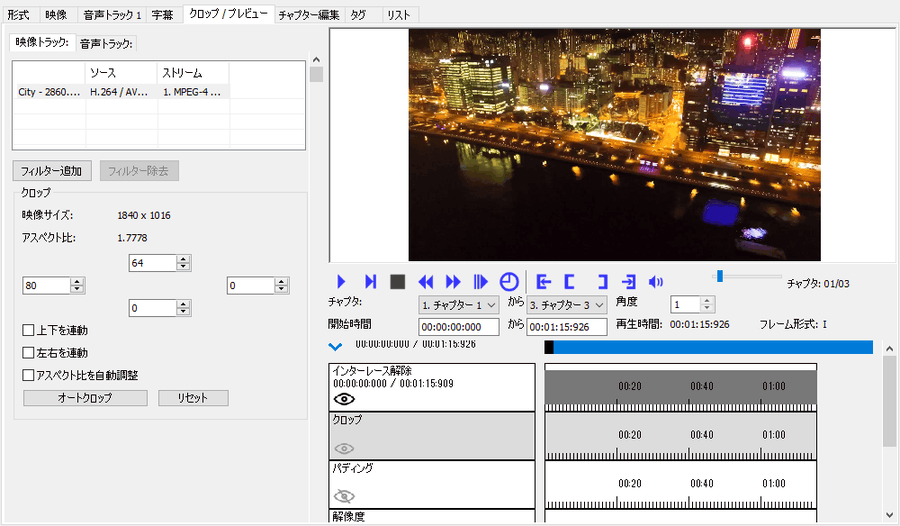900x526 pixels.
Task: Switch to the 形式 tab
Action: (18, 15)
